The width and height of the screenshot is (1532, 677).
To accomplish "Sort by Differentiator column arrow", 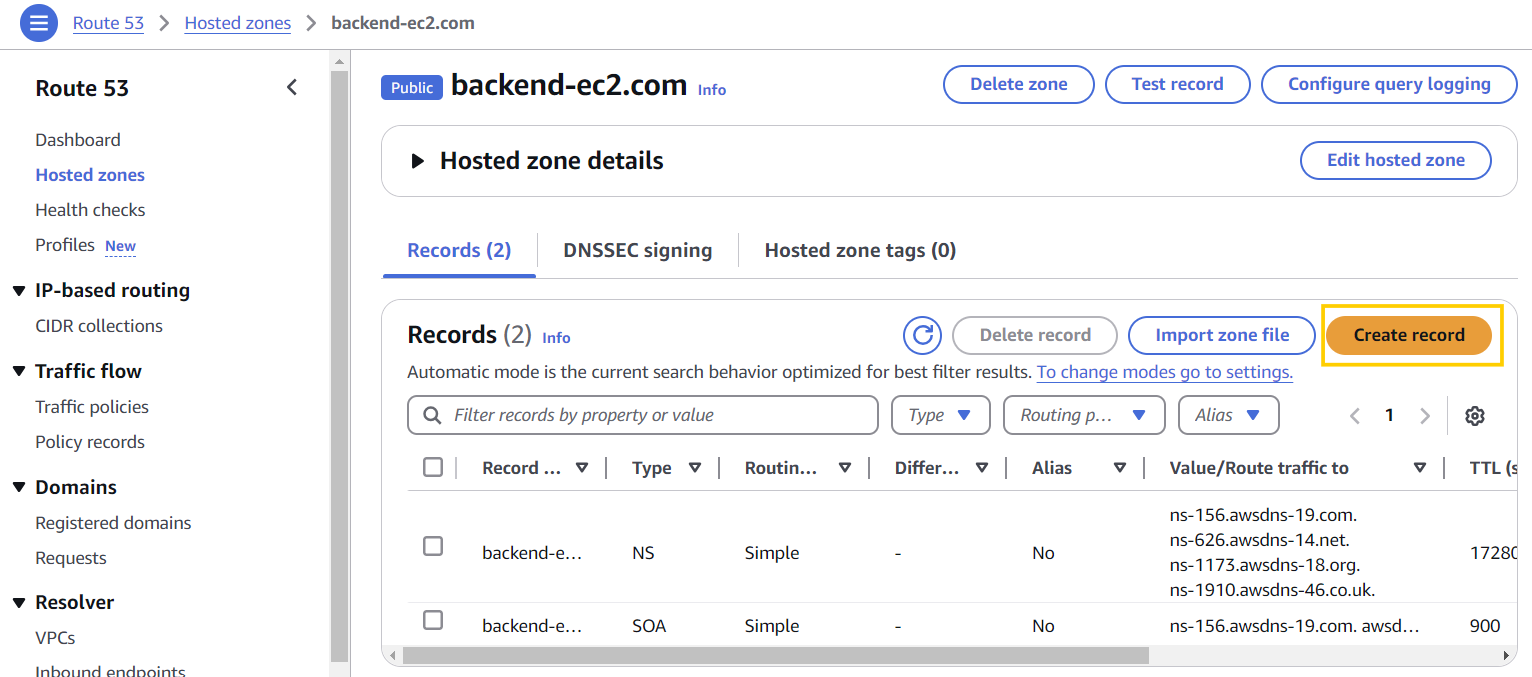I will (x=981, y=468).
